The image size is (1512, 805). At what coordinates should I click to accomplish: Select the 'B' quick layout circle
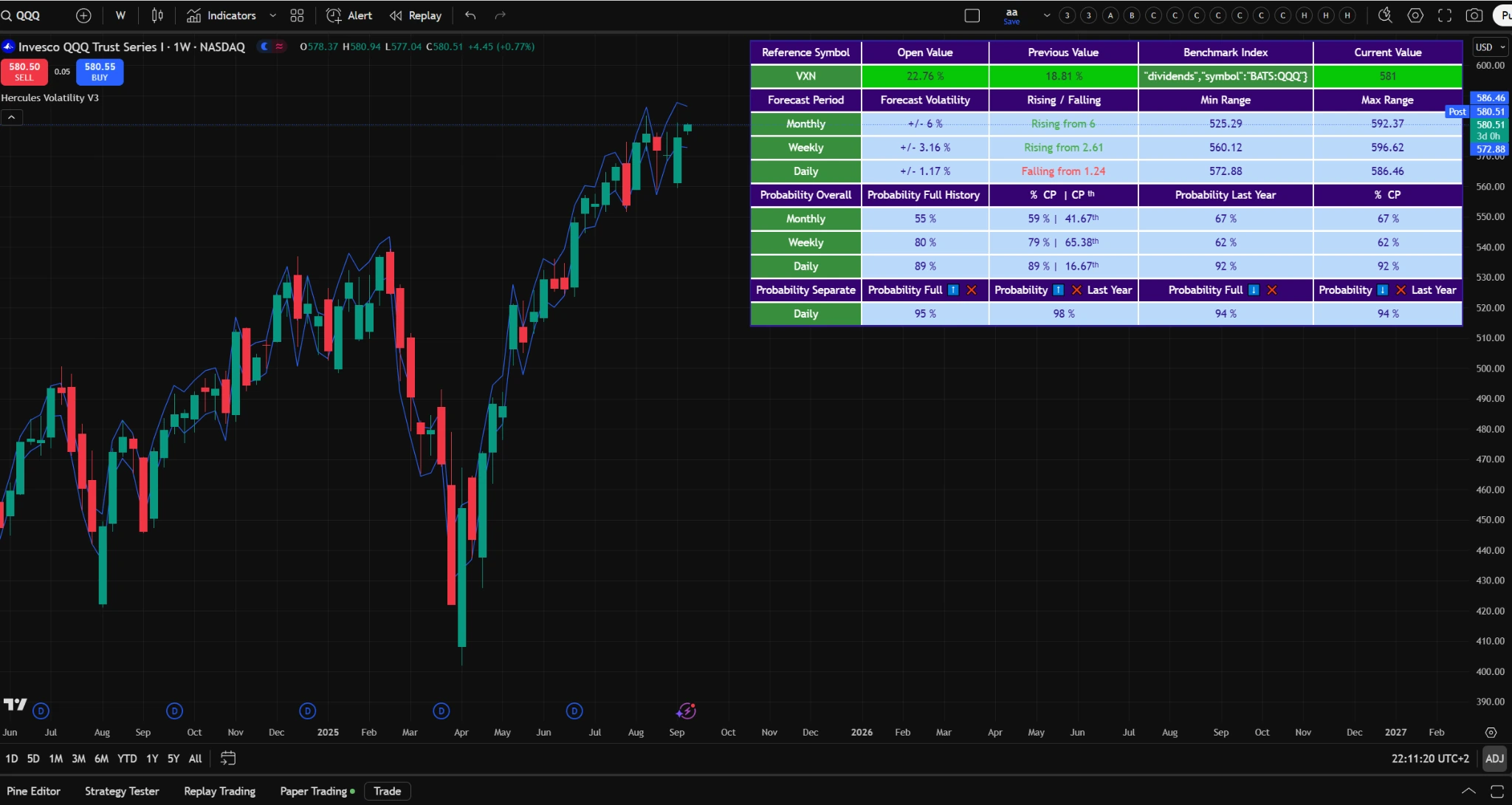(1132, 16)
